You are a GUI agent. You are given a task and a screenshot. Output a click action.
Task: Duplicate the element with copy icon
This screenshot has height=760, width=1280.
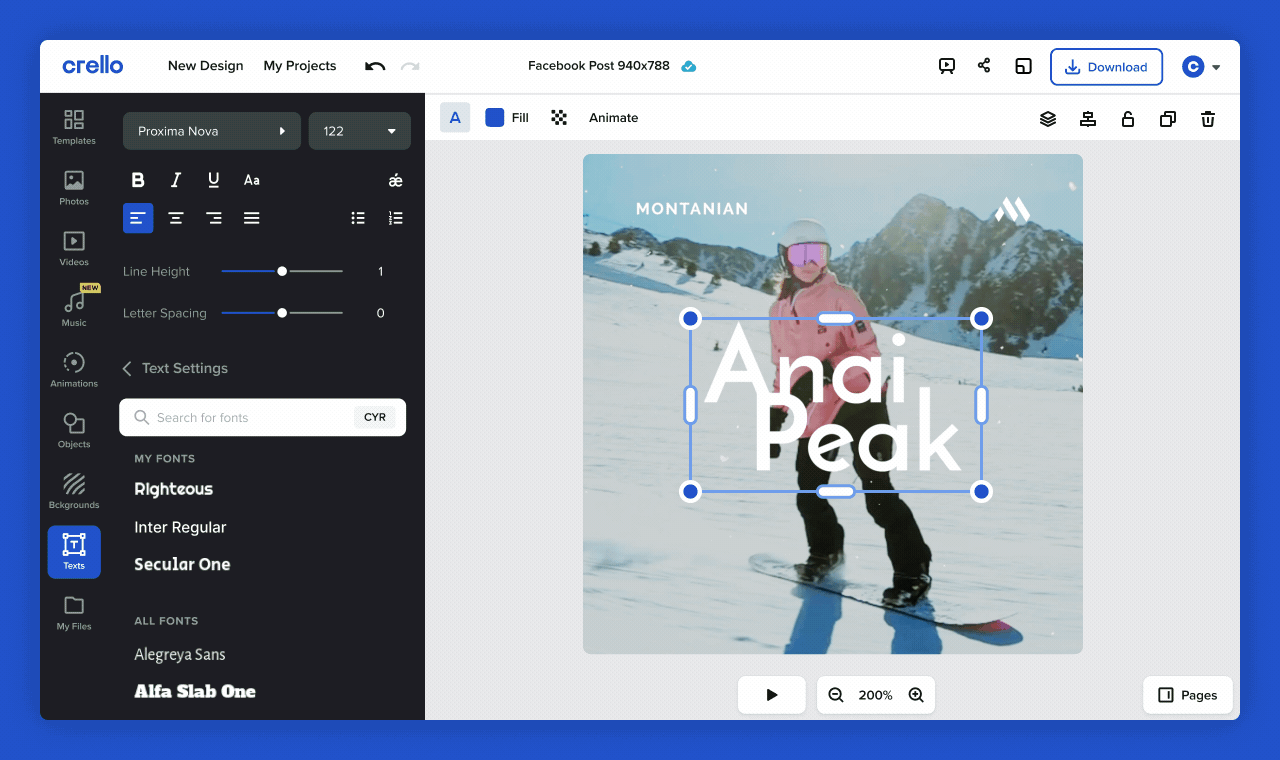coord(1168,119)
